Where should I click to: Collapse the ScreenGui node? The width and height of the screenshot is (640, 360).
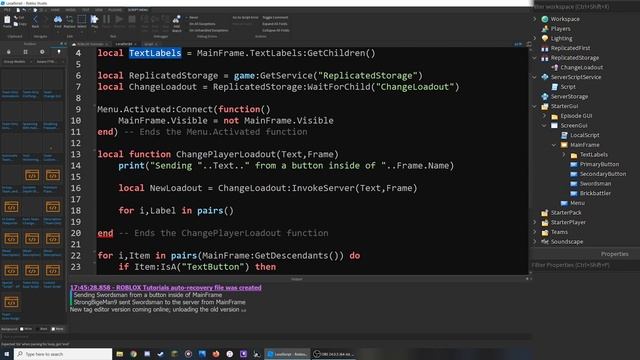tap(544, 125)
